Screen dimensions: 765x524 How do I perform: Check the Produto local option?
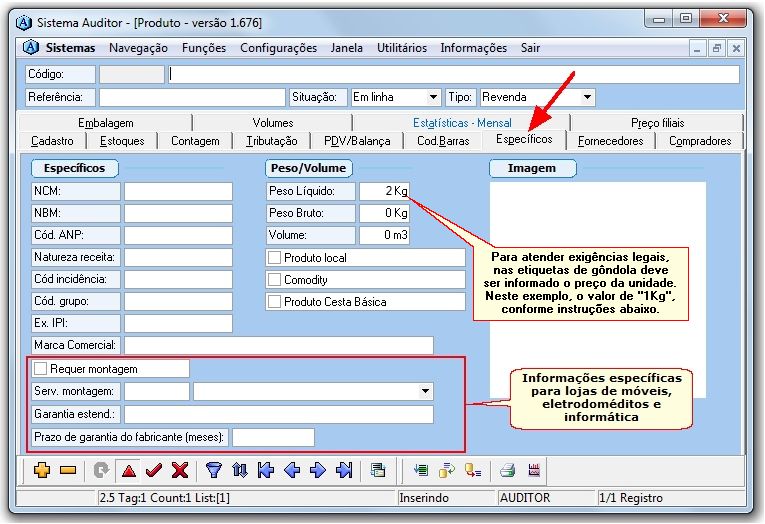[x=274, y=258]
